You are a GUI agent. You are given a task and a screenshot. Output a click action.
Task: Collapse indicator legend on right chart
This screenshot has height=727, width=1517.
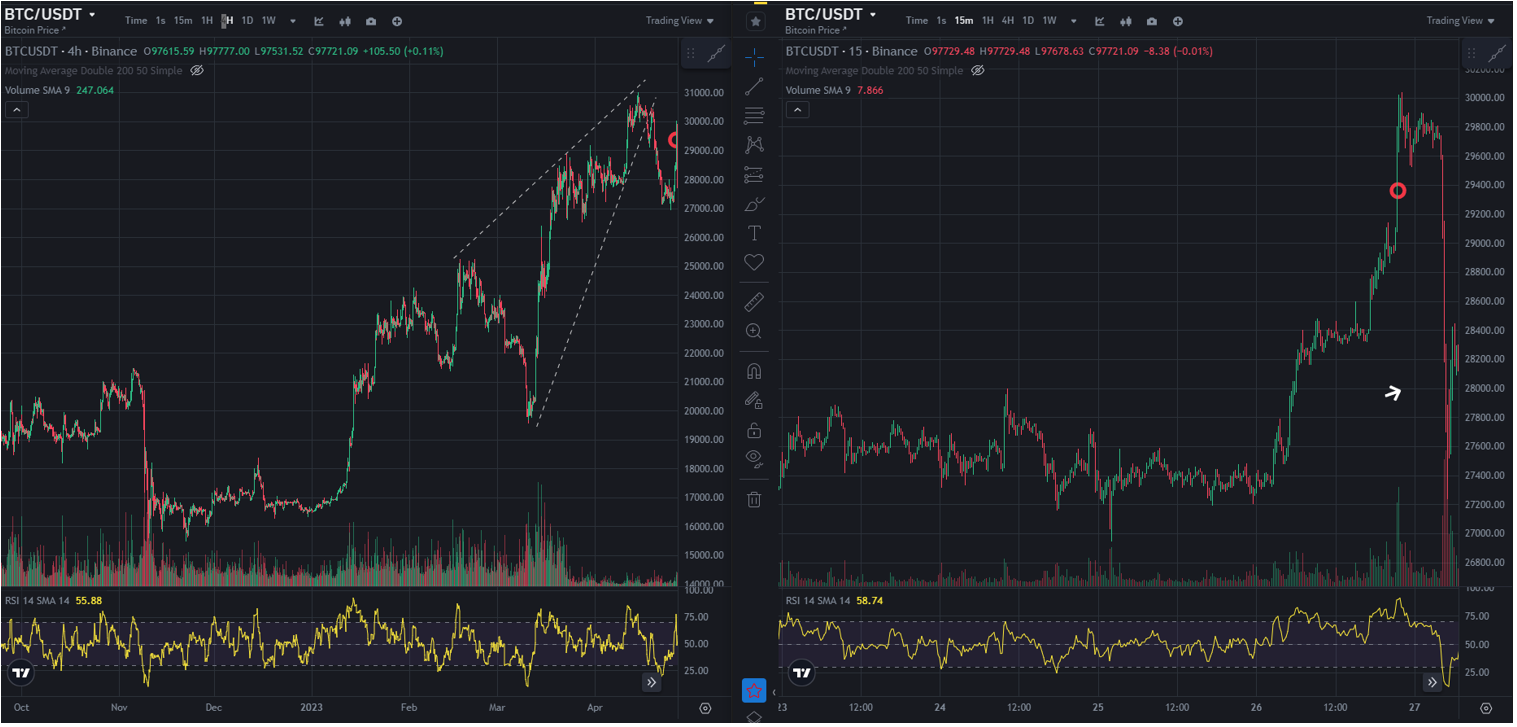pos(797,110)
